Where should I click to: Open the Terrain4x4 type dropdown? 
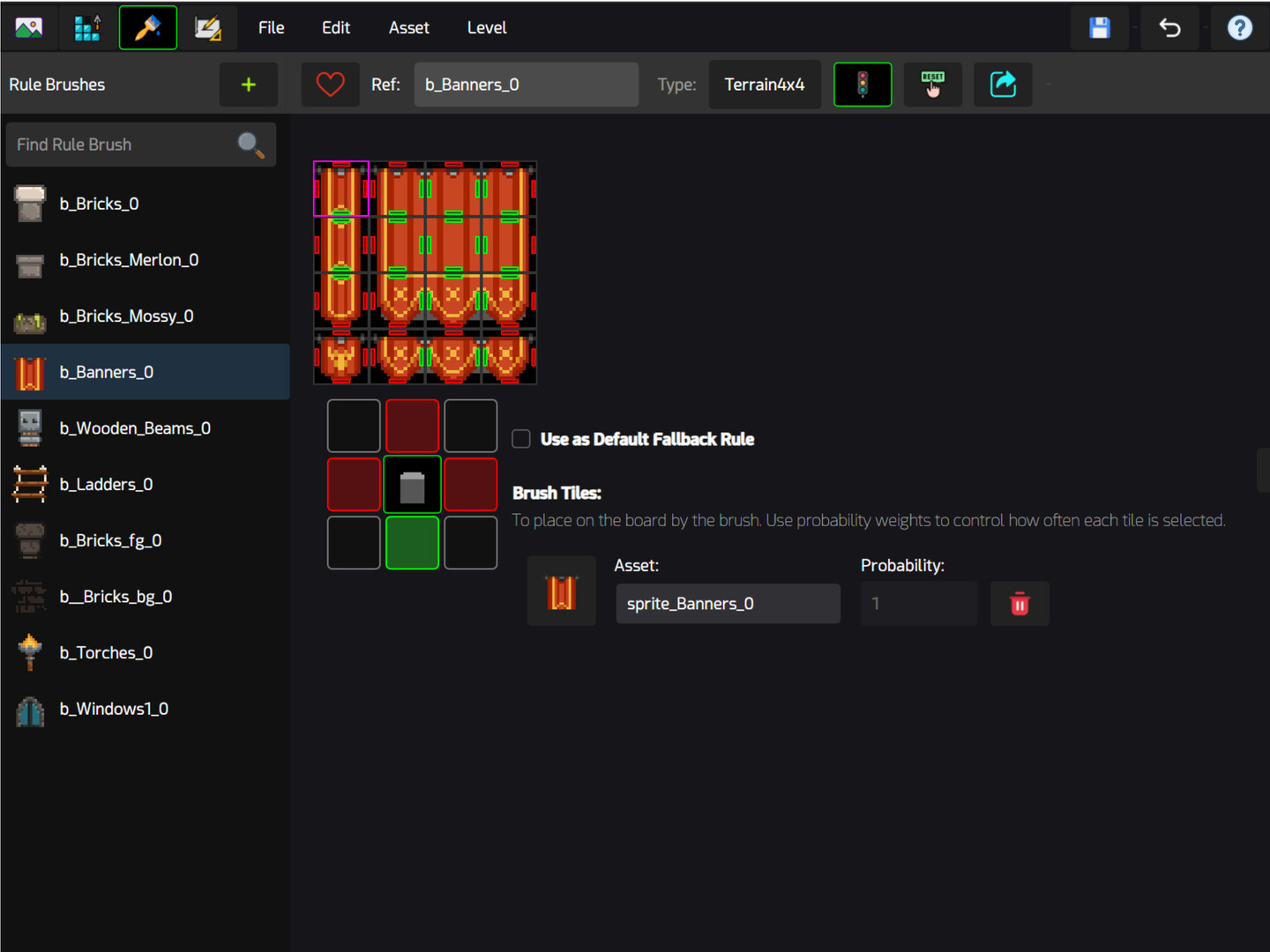[765, 85]
